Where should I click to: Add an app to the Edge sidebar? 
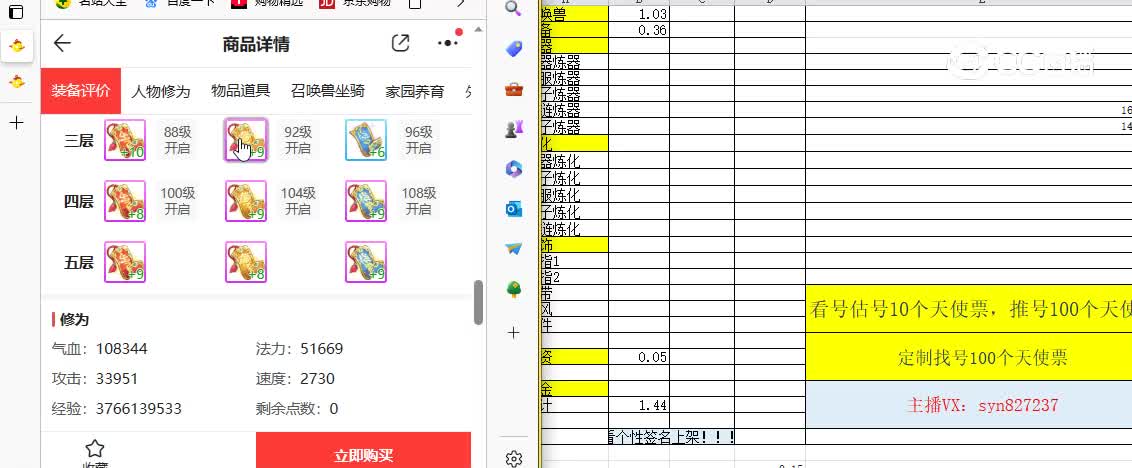point(513,333)
